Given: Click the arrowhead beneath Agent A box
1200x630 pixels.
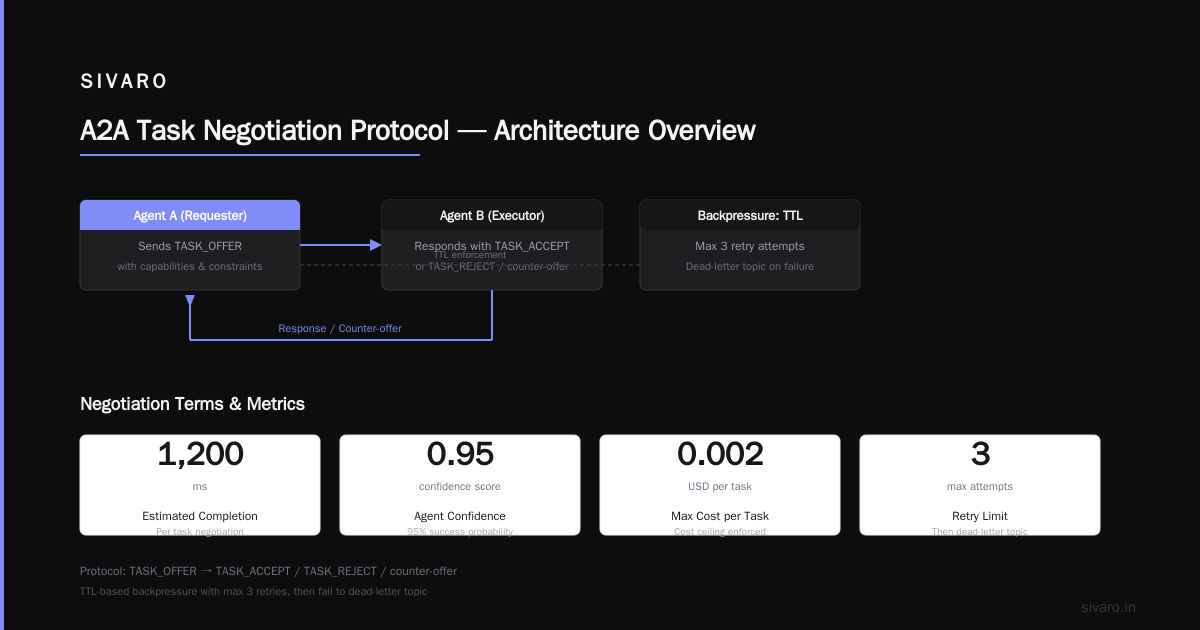Looking at the screenshot, I should (x=190, y=299).
